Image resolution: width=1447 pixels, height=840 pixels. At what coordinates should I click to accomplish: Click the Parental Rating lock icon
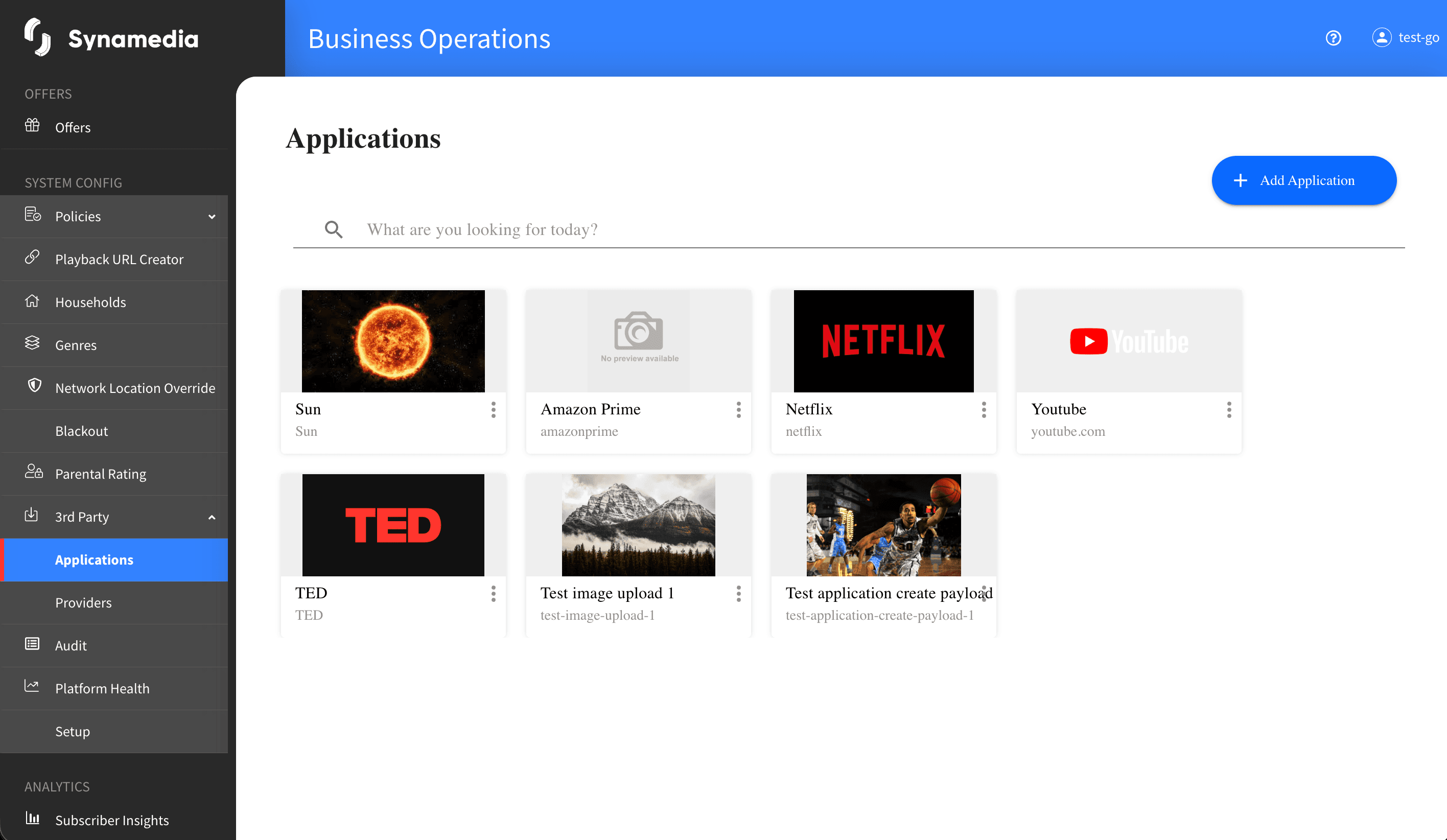coord(34,472)
